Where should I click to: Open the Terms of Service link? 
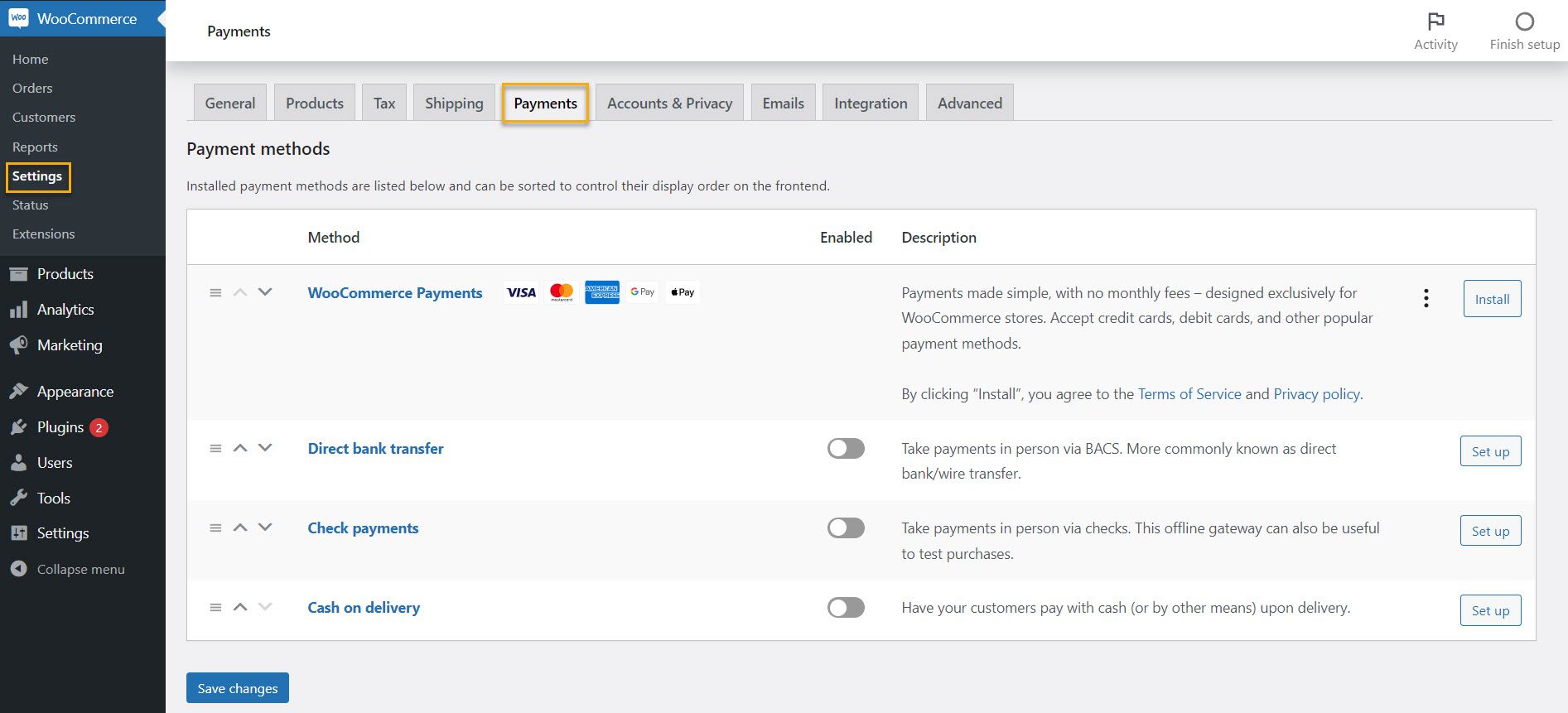[x=1189, y=394]
